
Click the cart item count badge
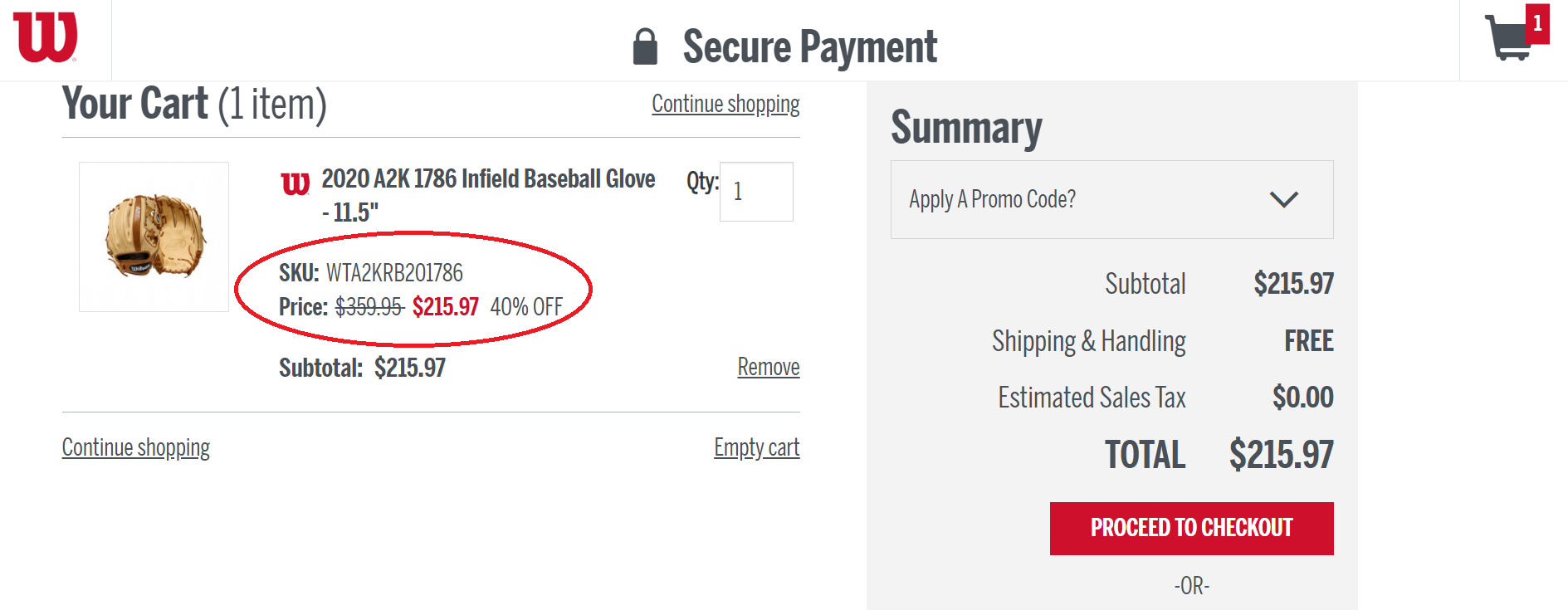click(1537, 24)
